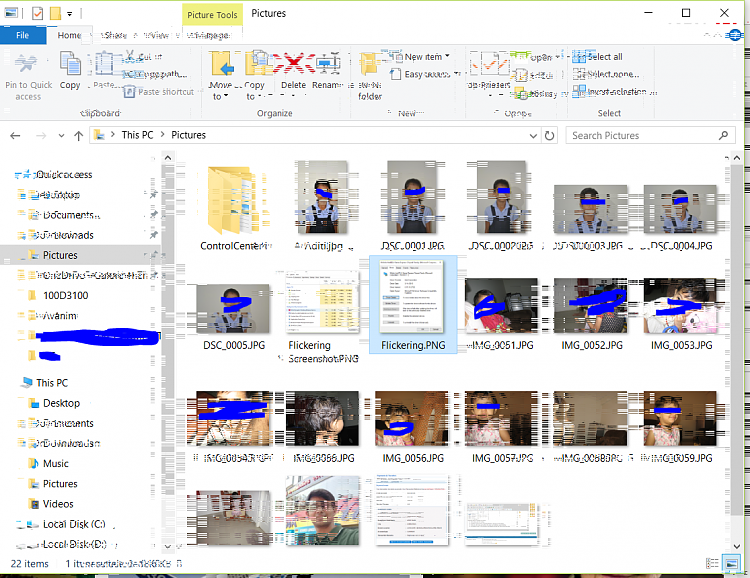The width and height of the screenshot is (750, 578).
Task: Click chevron after This PC in breadcrumb
Action: click(163, 135)
